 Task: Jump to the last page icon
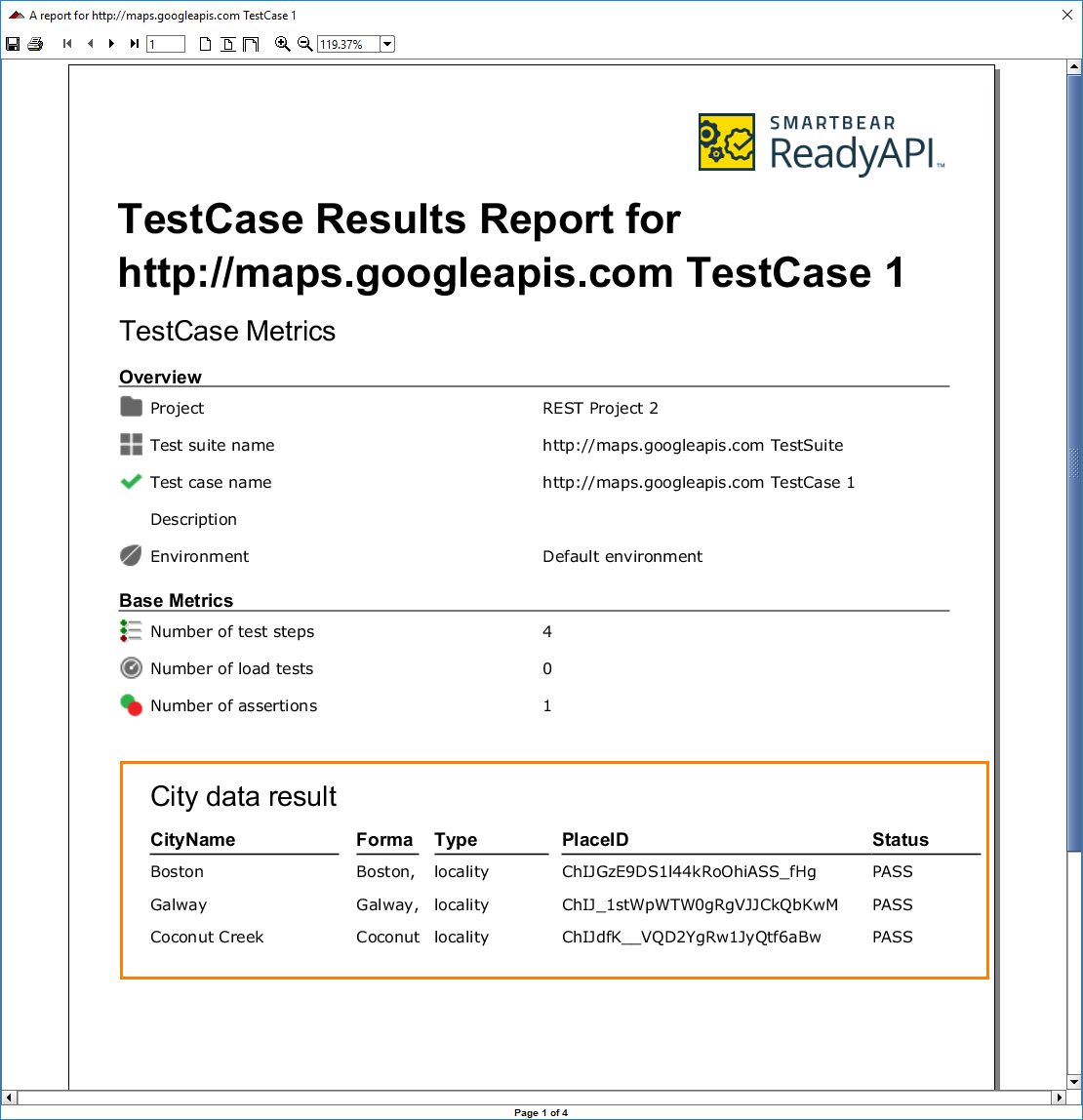(x=133, y=43)
